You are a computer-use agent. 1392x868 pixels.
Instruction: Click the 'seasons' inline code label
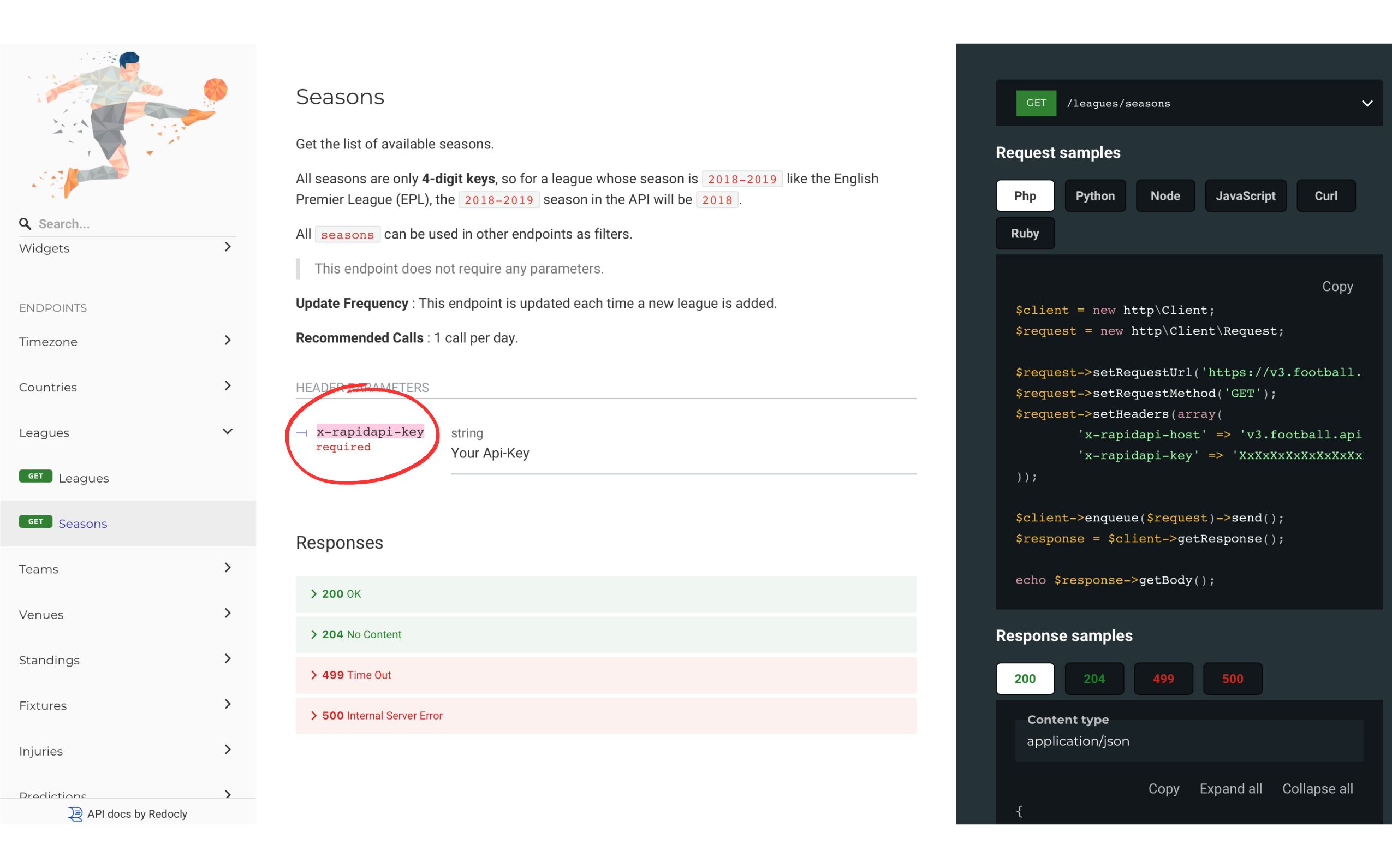[347, 234]
